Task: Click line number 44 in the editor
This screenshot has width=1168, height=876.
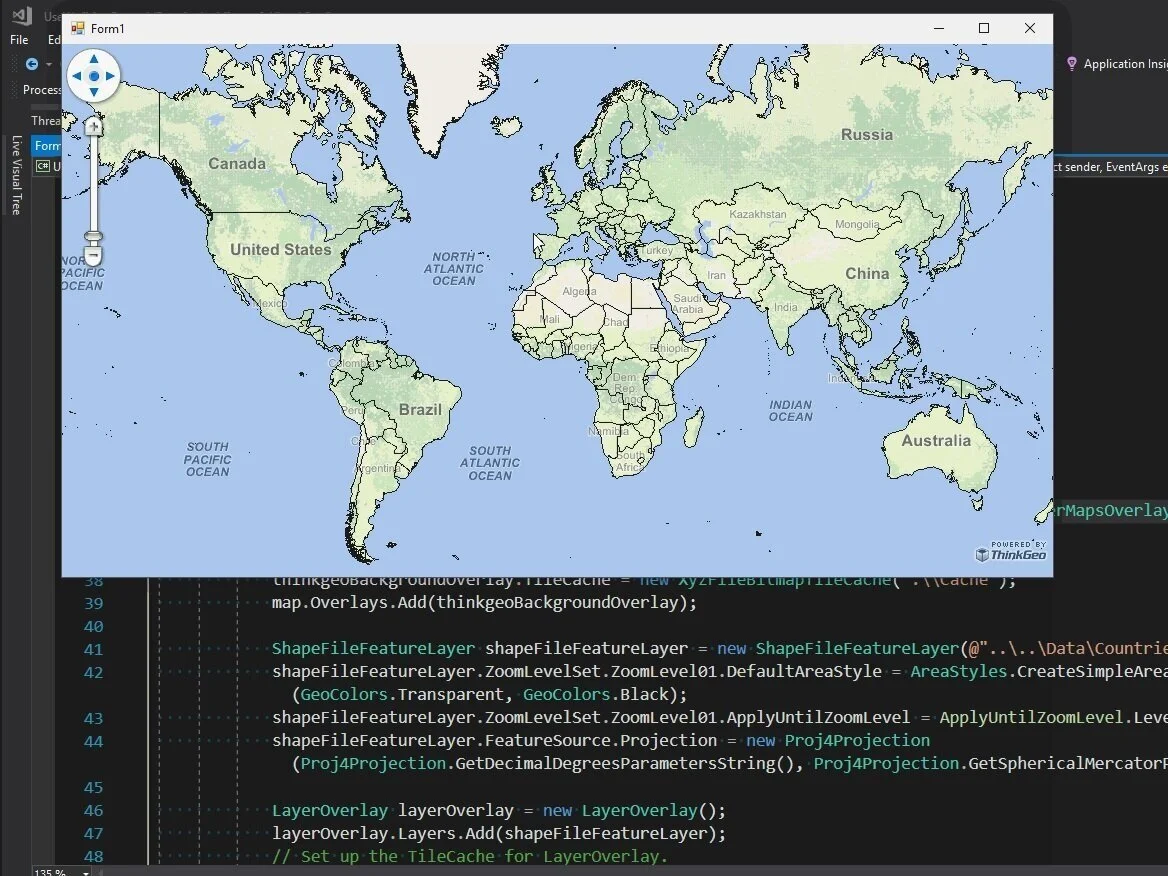Action: pyautogui.click(x=93, y=741)
